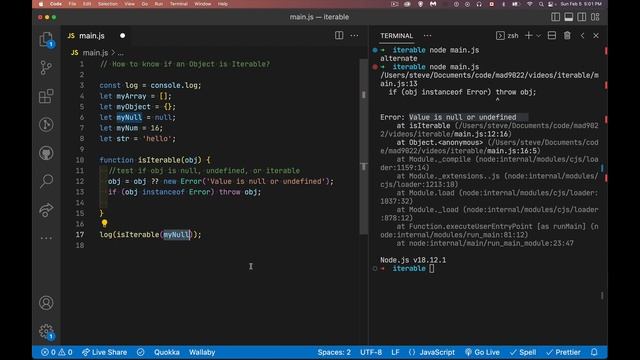Click the checkmark status icon beside Quokka
Image resolution: width=640 pixels, height=360 pixels.
point(140,352)
